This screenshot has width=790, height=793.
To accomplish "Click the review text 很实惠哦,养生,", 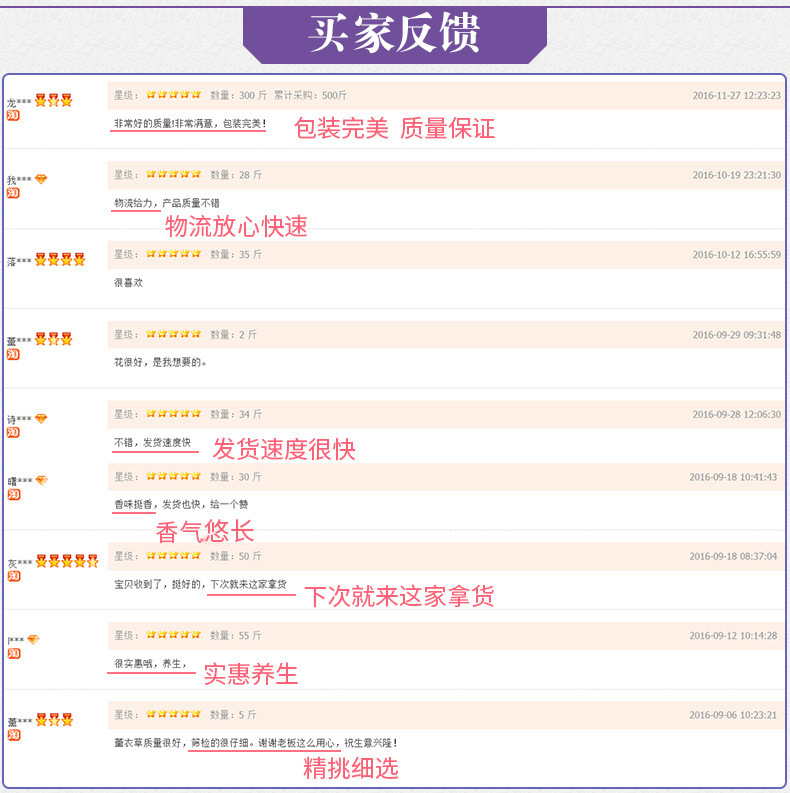I will (150, 664).
